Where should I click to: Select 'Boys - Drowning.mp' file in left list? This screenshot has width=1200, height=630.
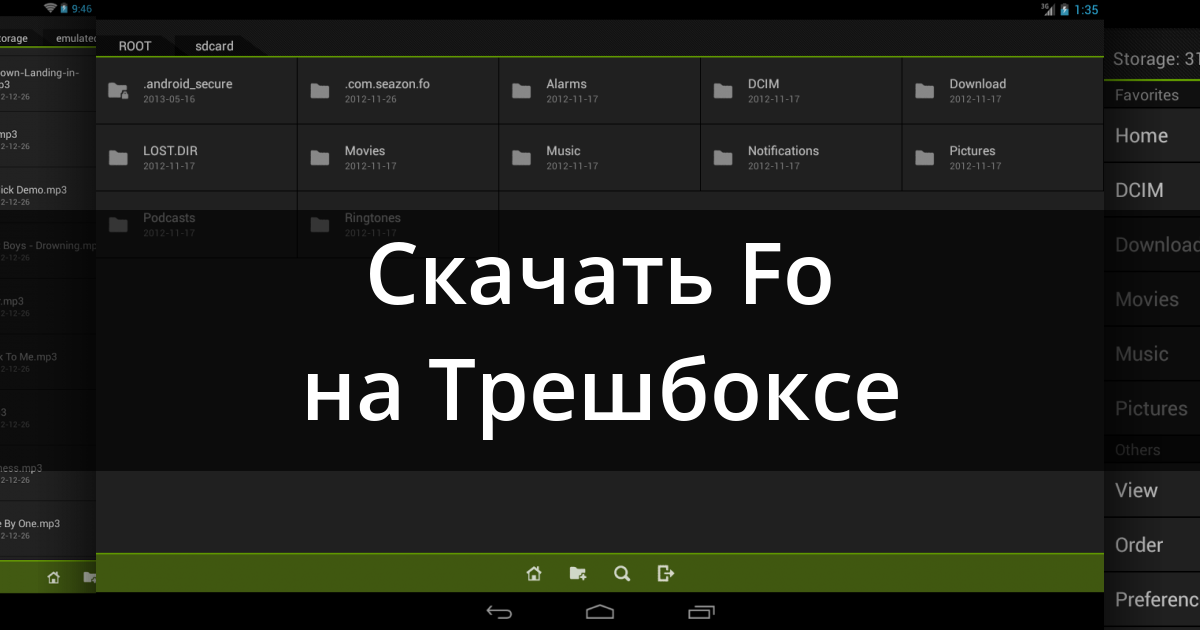(47, 250)
